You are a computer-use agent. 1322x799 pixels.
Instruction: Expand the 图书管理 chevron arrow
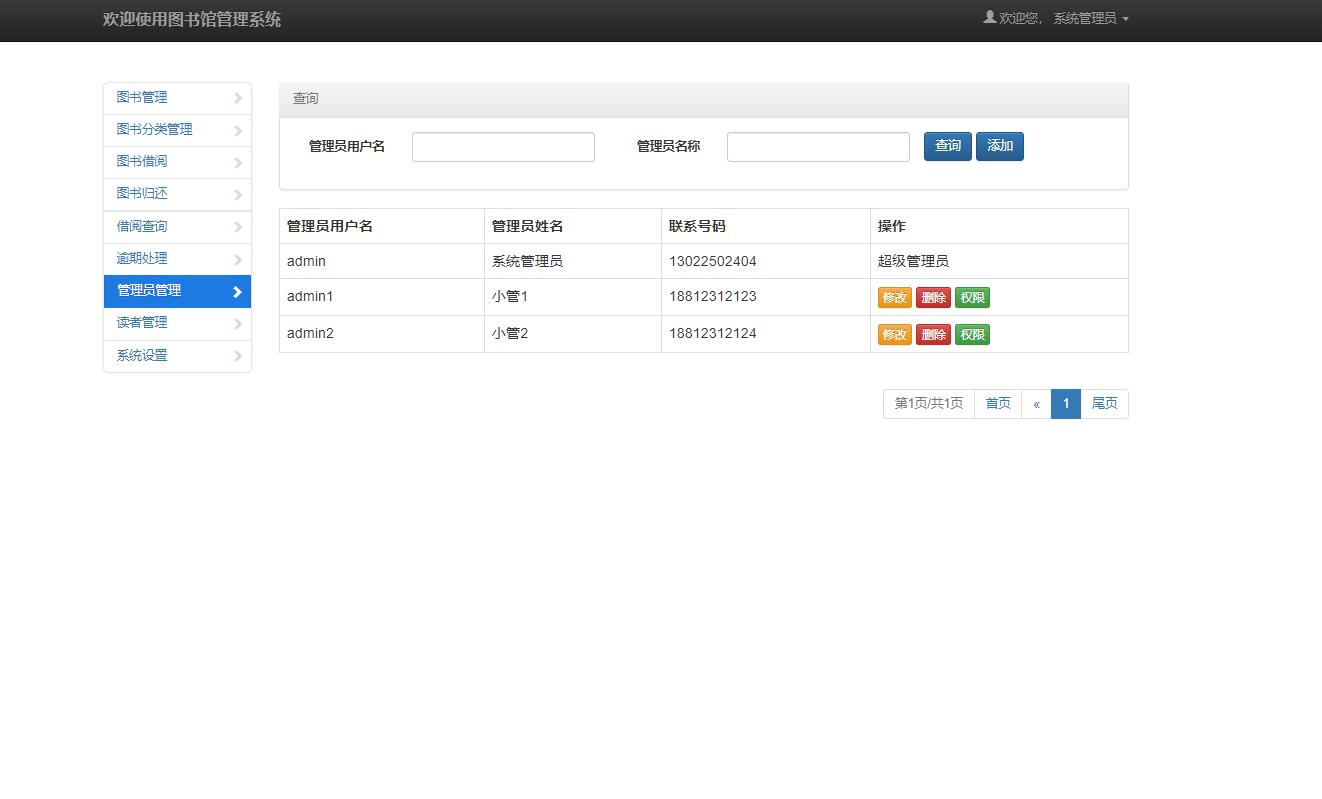[x=237, y=97]
